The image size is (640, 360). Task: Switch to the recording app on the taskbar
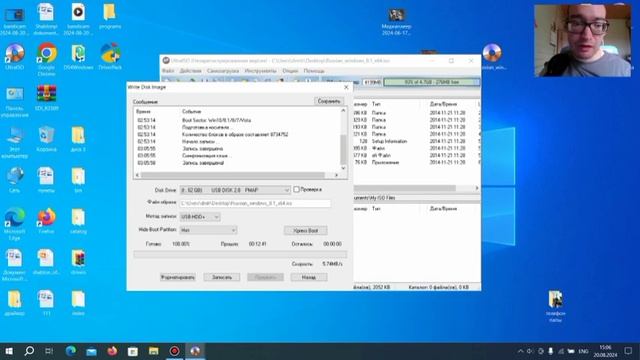tap(174, 351)
